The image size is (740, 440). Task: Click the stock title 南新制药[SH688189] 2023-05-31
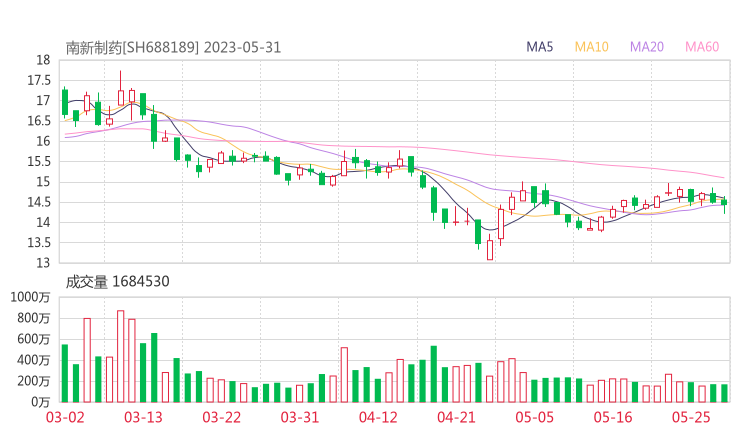(x=173, y=47)
